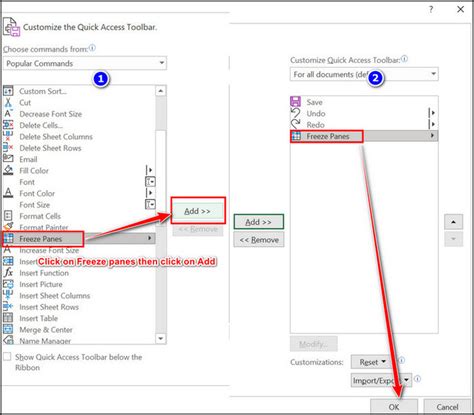Select the Custom Sort icon

tap(8, 91)
